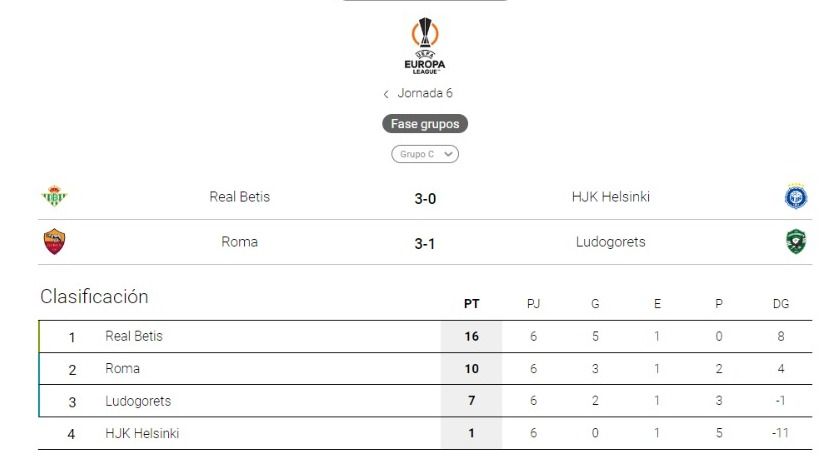This screenshot has height=470, width=828.
Task: Go to previous matchday with left chevron
Action: pyautogui.click(x=386, y=94)
